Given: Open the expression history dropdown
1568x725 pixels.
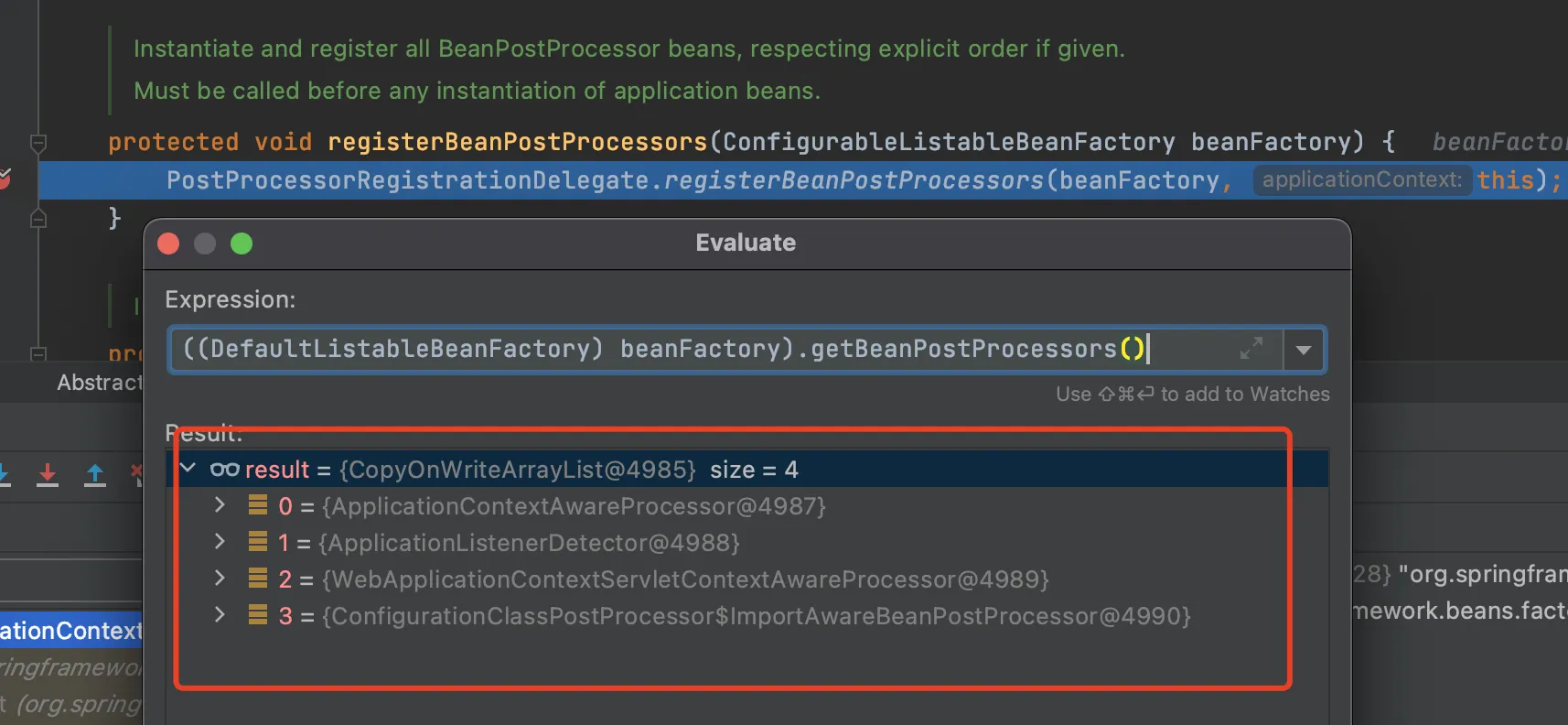Looking at the screenshot, I should point(1304,350).
